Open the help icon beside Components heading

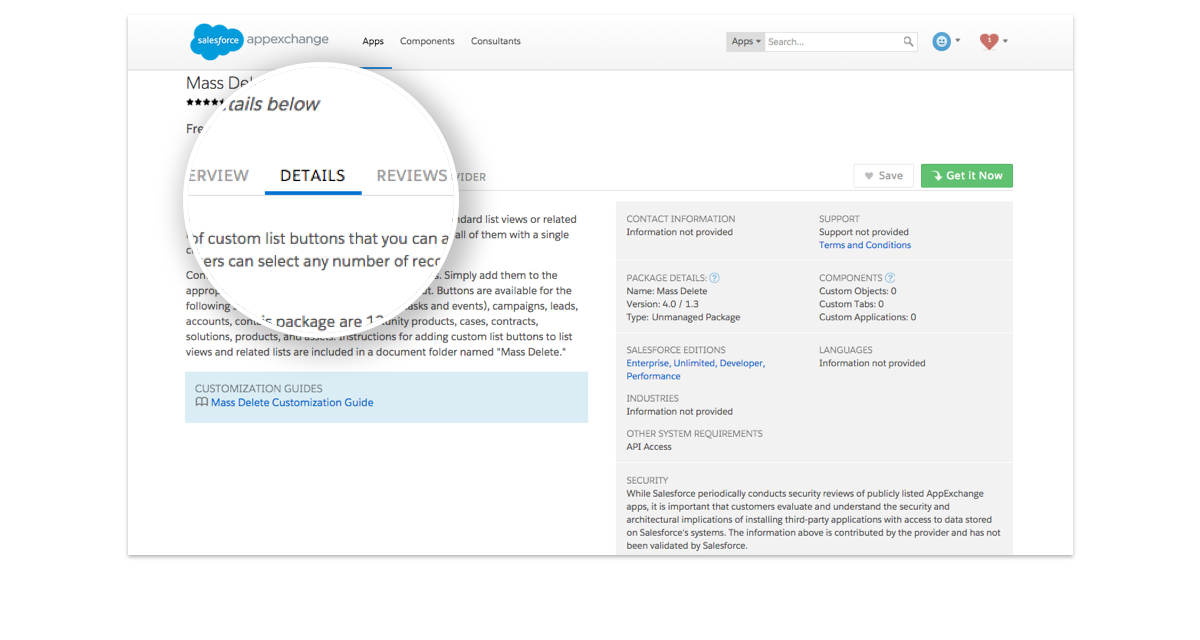click(890, 278)
